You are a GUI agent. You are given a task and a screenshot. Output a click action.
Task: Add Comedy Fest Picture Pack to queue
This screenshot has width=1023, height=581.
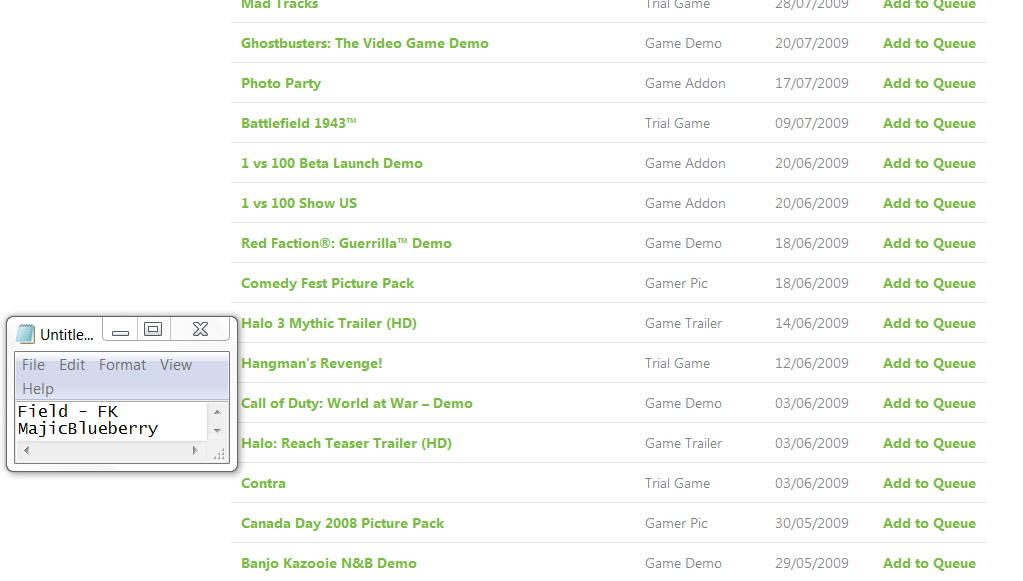[x=929, y=284]
